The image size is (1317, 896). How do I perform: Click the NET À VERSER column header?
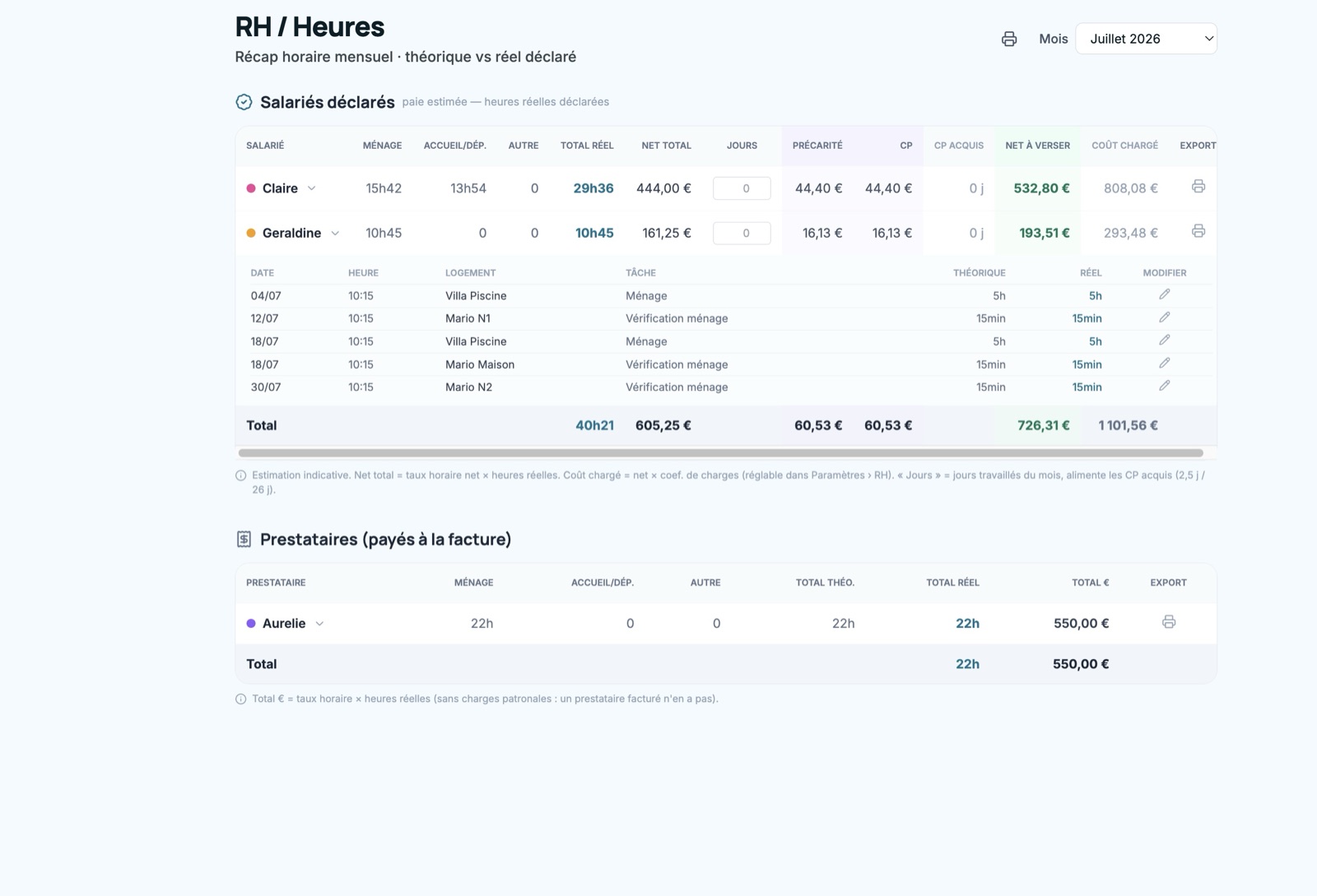point(1037,146)
